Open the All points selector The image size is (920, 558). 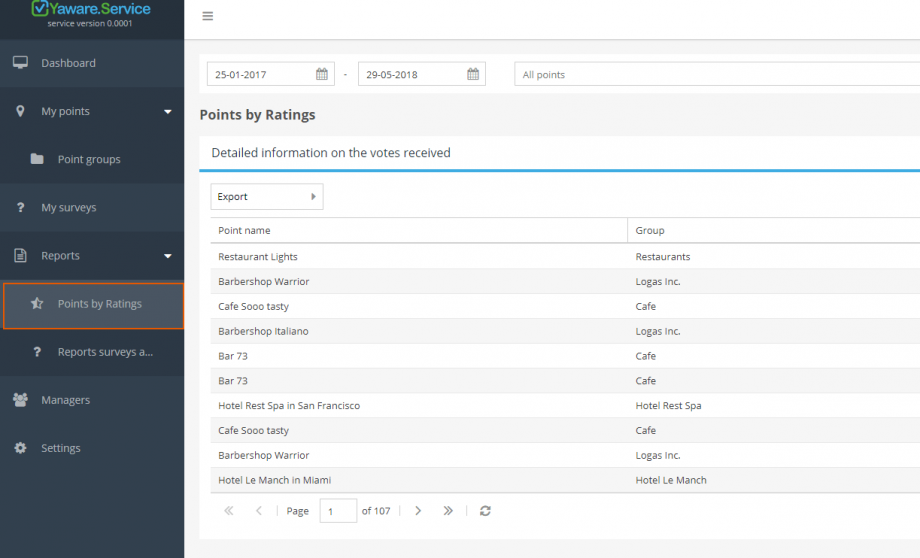717,75
